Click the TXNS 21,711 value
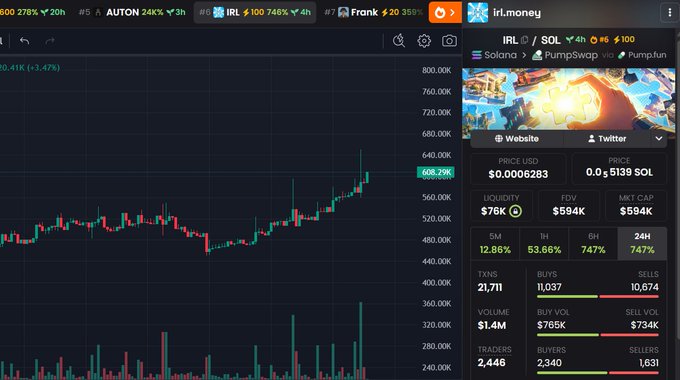Screen dimensions: 680x380 point(490,288)
